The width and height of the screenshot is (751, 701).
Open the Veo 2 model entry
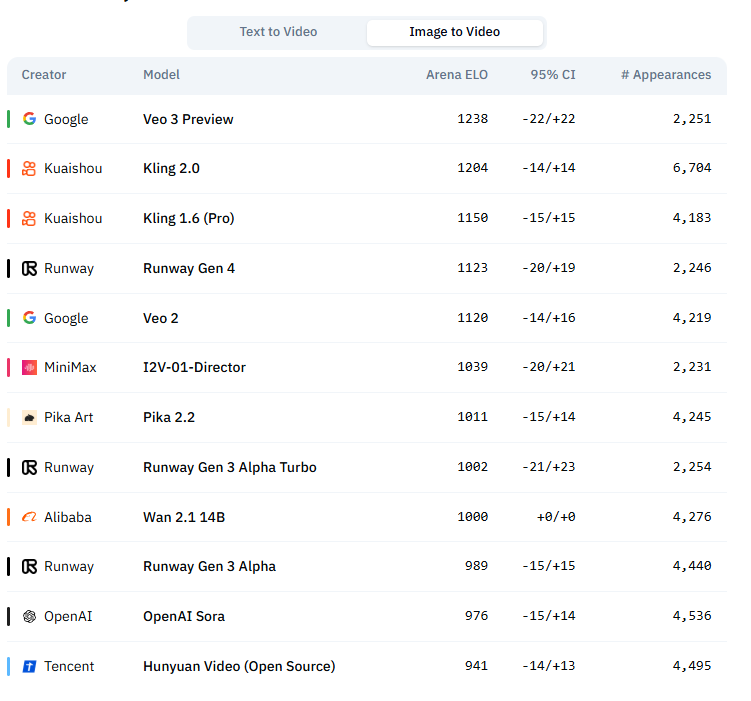tap(160, 318)
